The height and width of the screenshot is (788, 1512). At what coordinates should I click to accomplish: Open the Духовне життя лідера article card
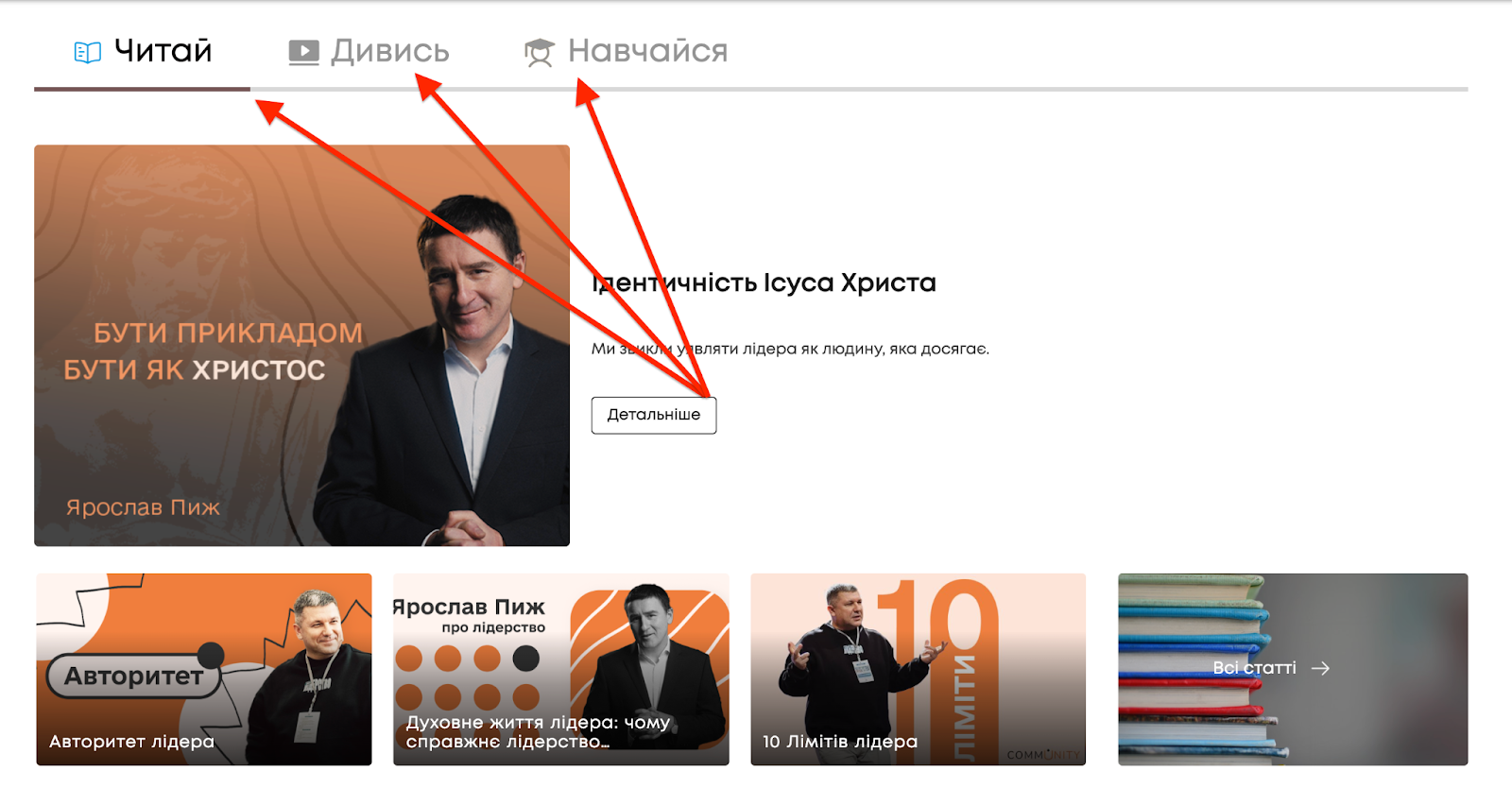coord(561,669)
